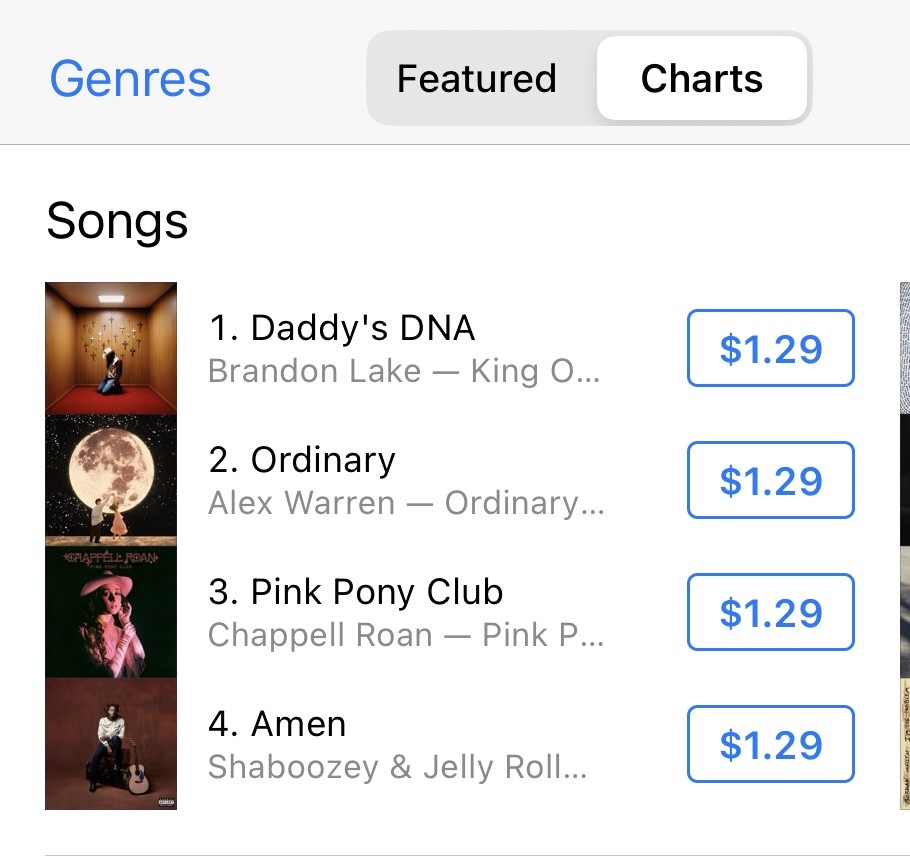Select the Brandon Lake artist subtitle

[x=404, y=371]
